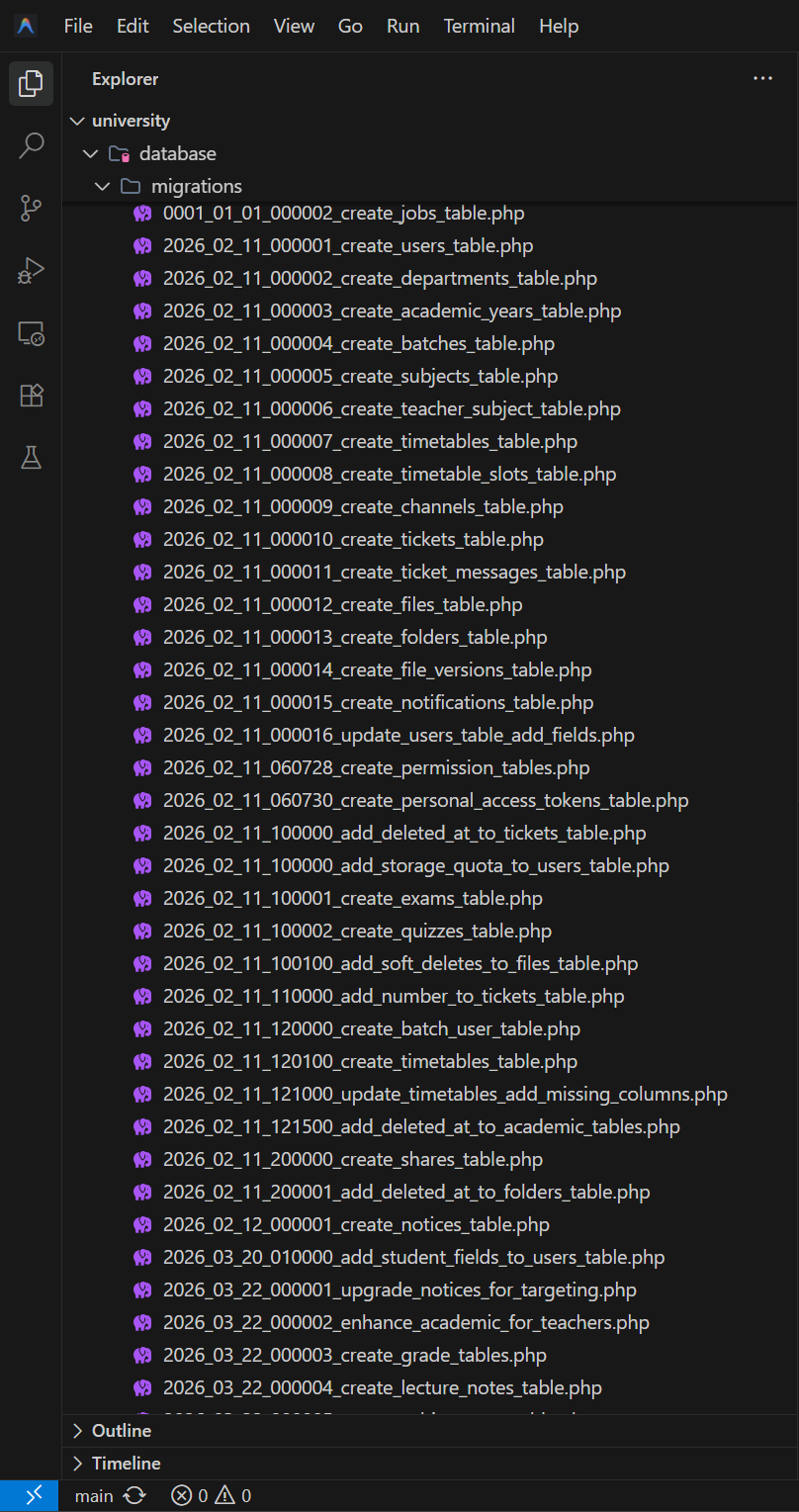Open the Search view icon
The height and width of the screenshot is (1512, 799).
(31, 144)
